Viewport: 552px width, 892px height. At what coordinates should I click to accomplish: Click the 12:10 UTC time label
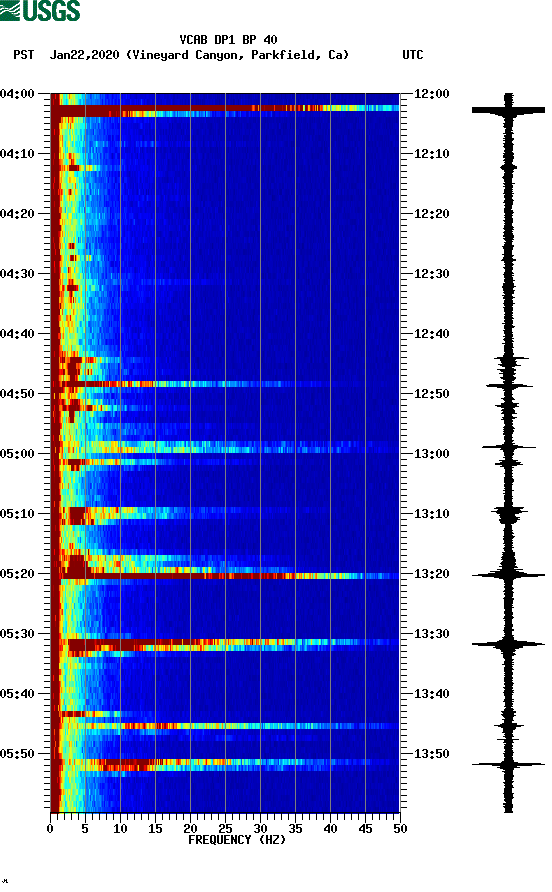431,154
